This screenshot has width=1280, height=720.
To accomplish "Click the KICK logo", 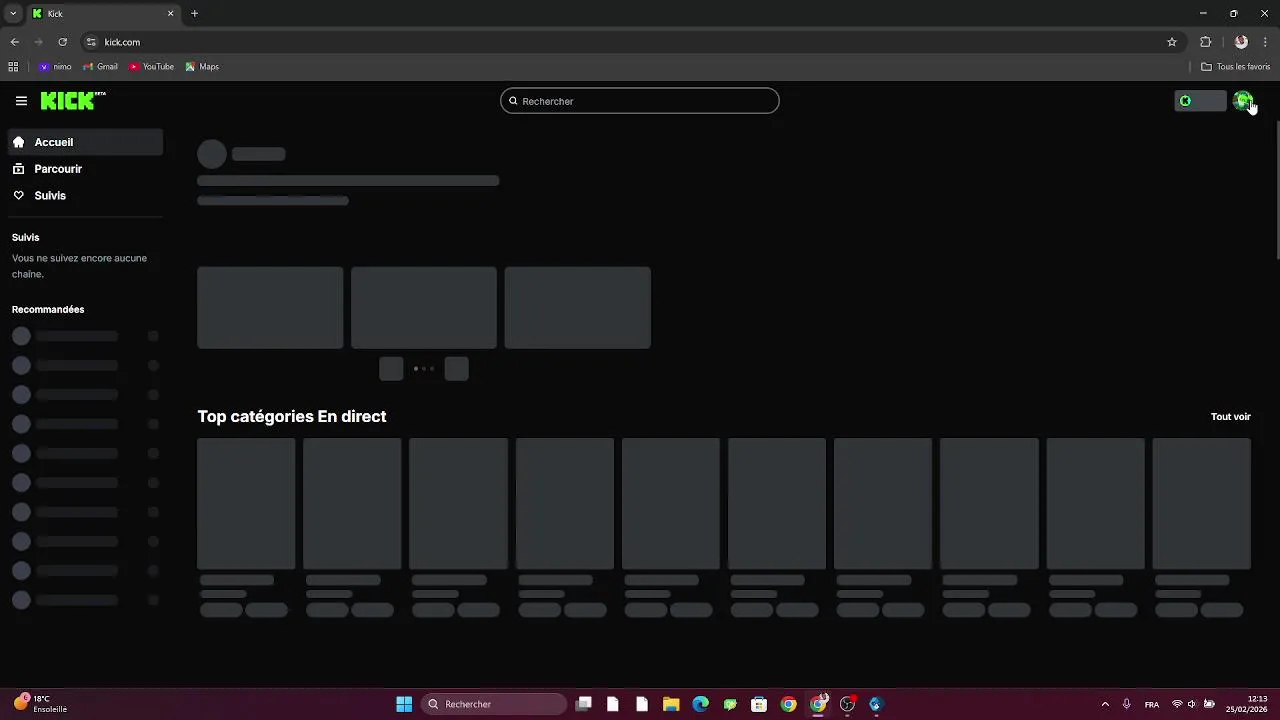I will [x=73, y=100].
